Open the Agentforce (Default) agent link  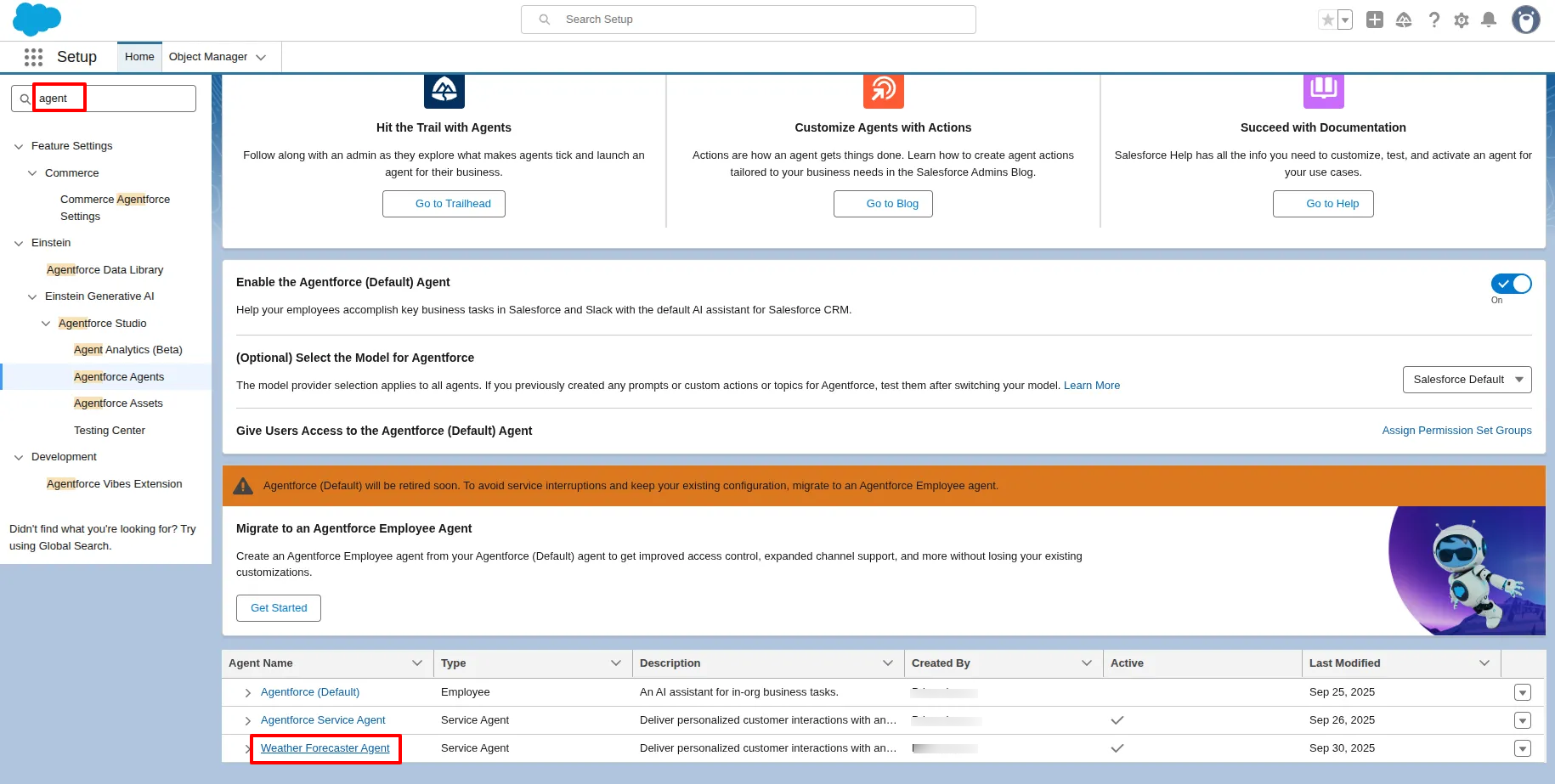point(310,692)
